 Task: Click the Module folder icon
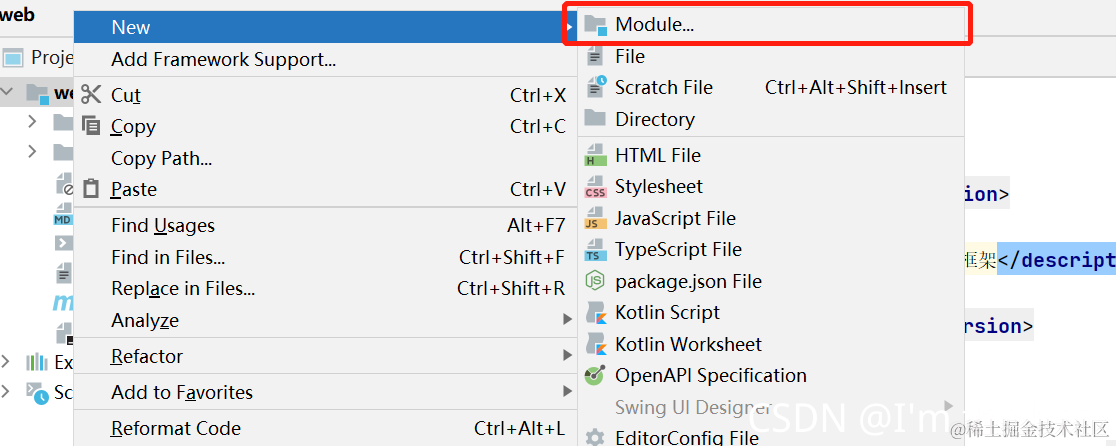pyautogui.click(x=595, y=26)
